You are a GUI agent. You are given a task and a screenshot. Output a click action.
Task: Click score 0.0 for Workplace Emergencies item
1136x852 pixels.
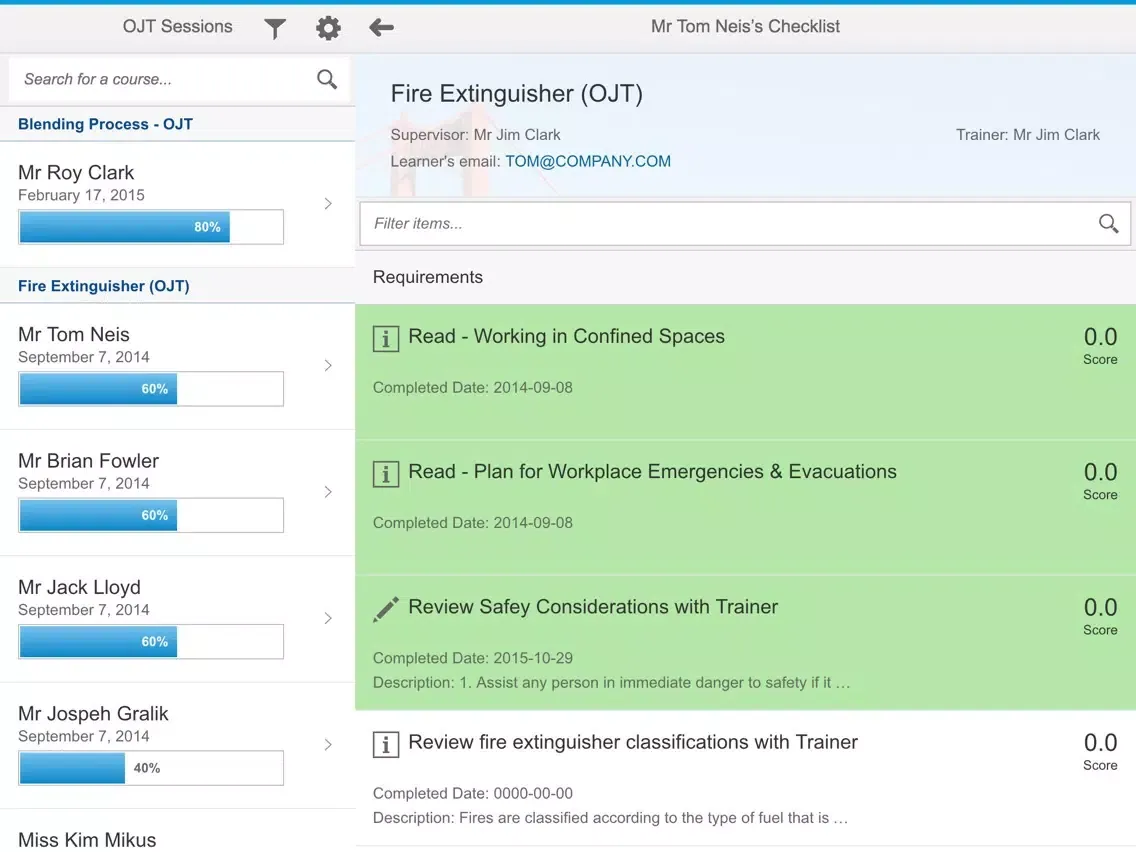1100,472
